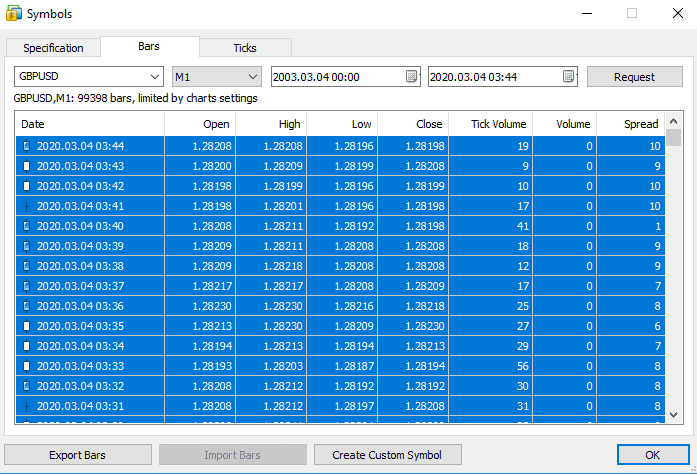Screen dimensions: 697x474
Task: Click date text 2020.03.04 03:32
Action: [80, 386]
